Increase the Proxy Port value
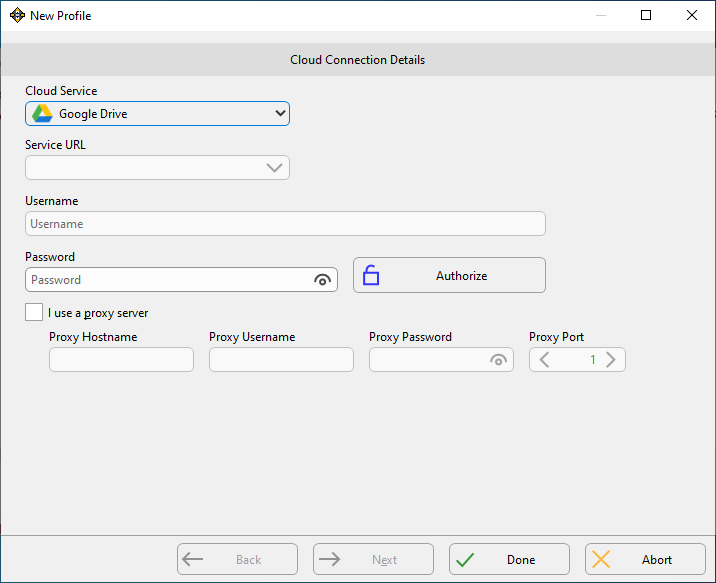Viewport: 716px width, 583px height. [611, 360]
